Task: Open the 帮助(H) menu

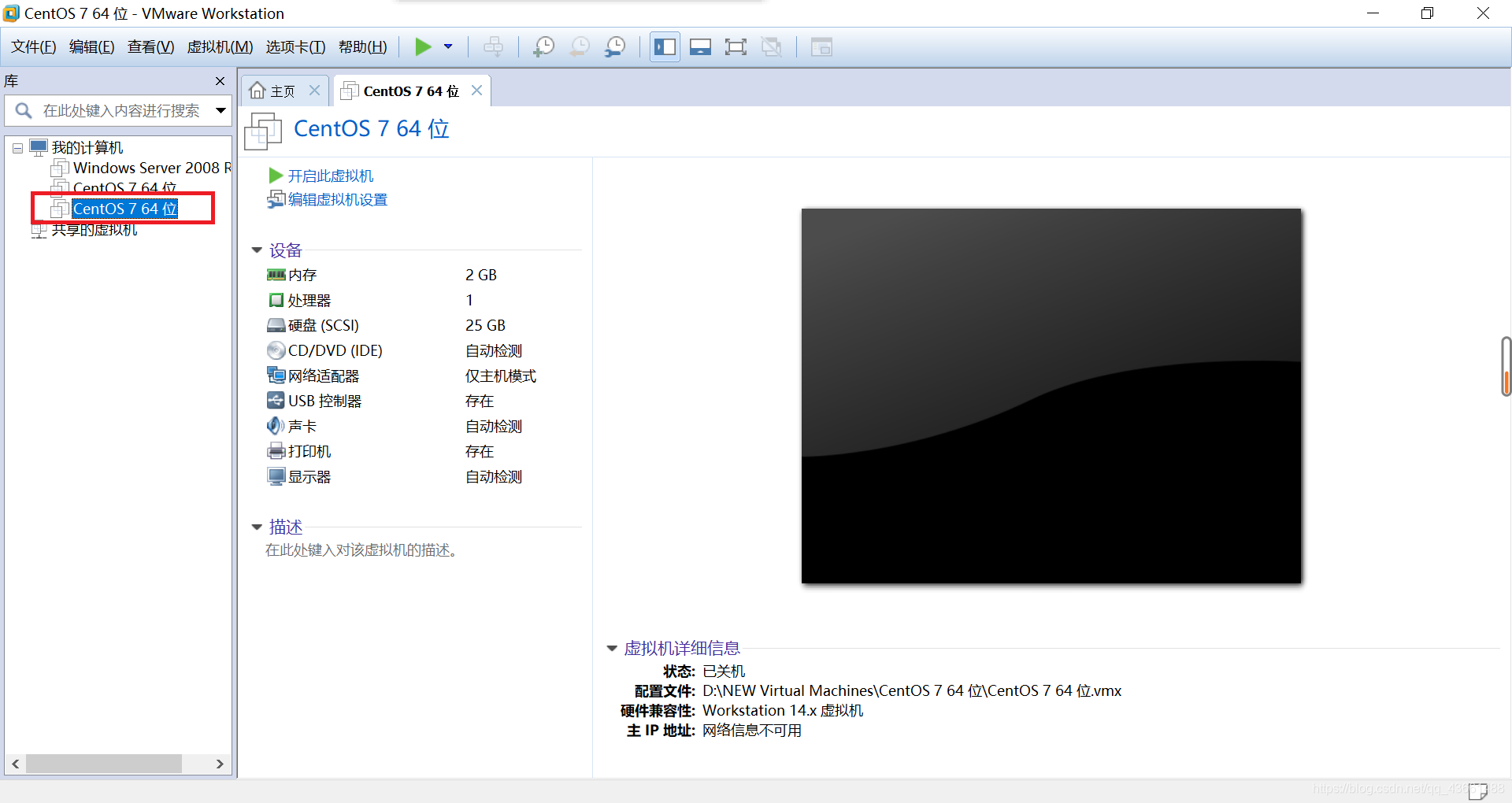Action: point(362,47)
